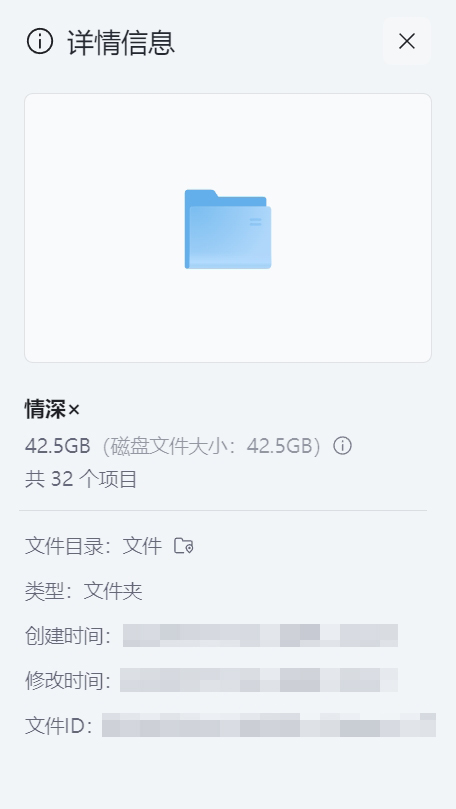Click the blue folder icon in preview
456x809 pixels.
tap(227, 229)
